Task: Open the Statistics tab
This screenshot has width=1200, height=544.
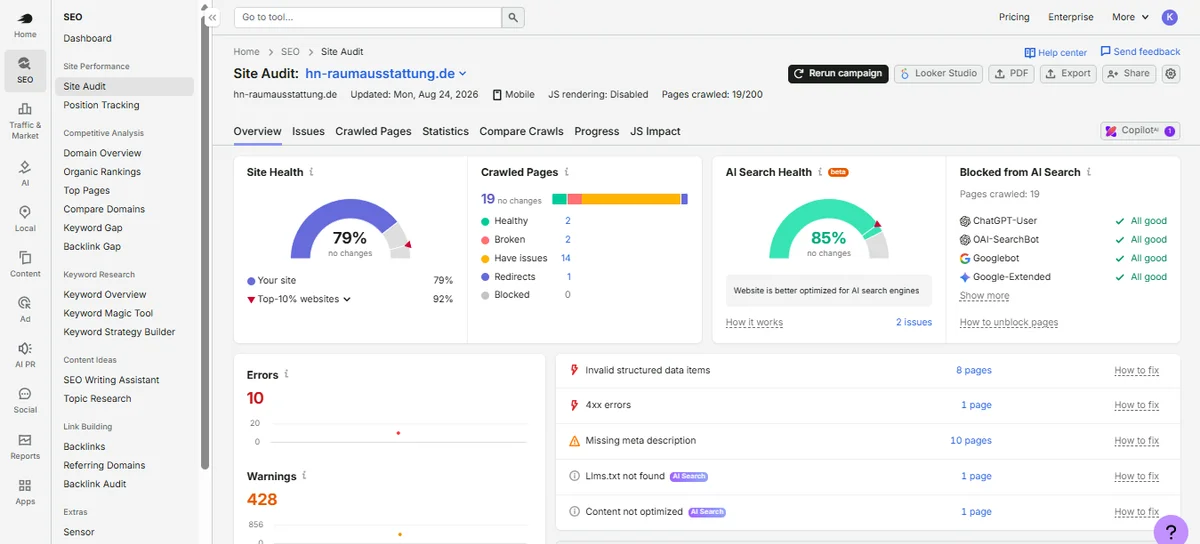Action: click(445, 131)
